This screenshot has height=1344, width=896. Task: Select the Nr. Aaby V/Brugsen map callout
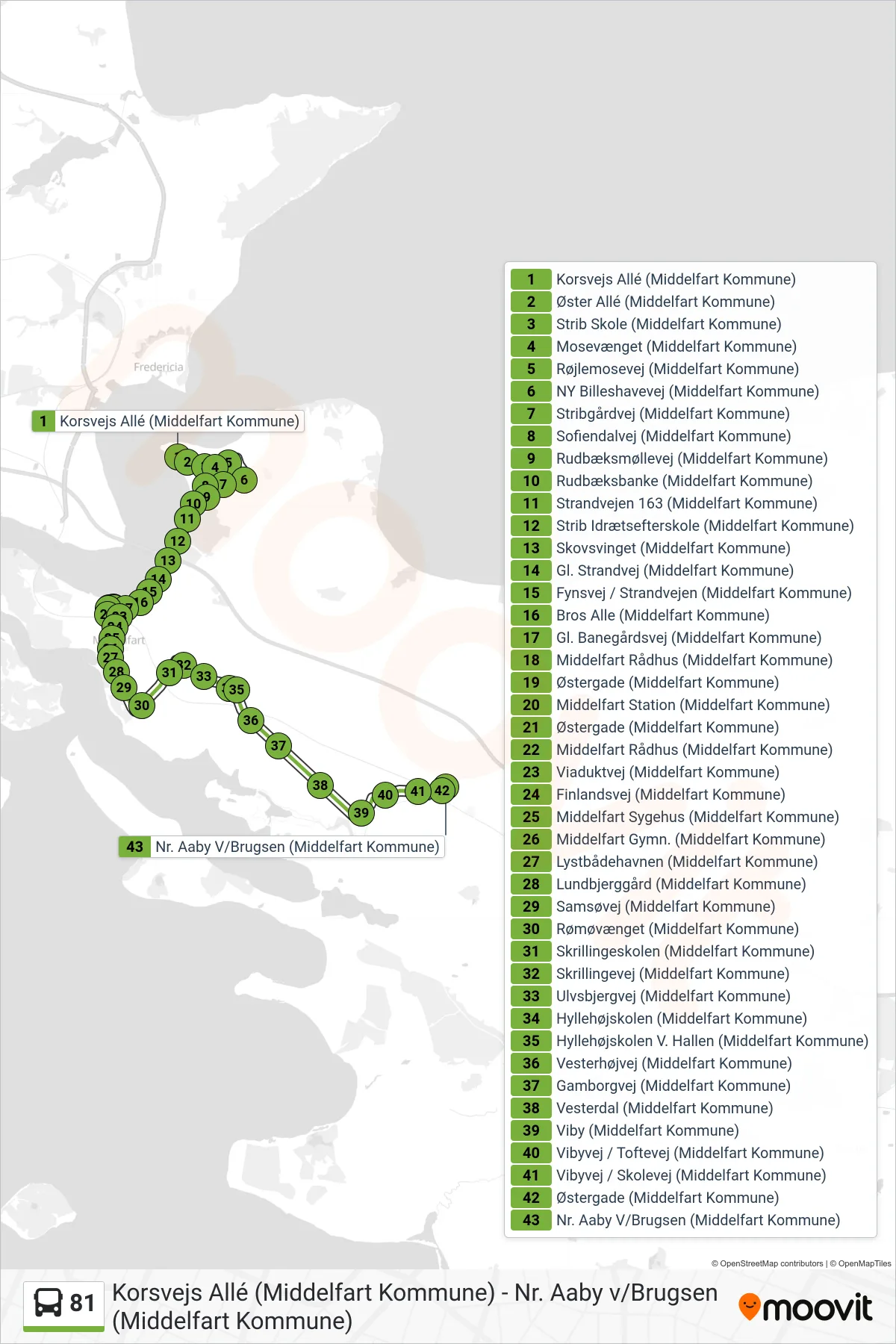coord(281,847)
